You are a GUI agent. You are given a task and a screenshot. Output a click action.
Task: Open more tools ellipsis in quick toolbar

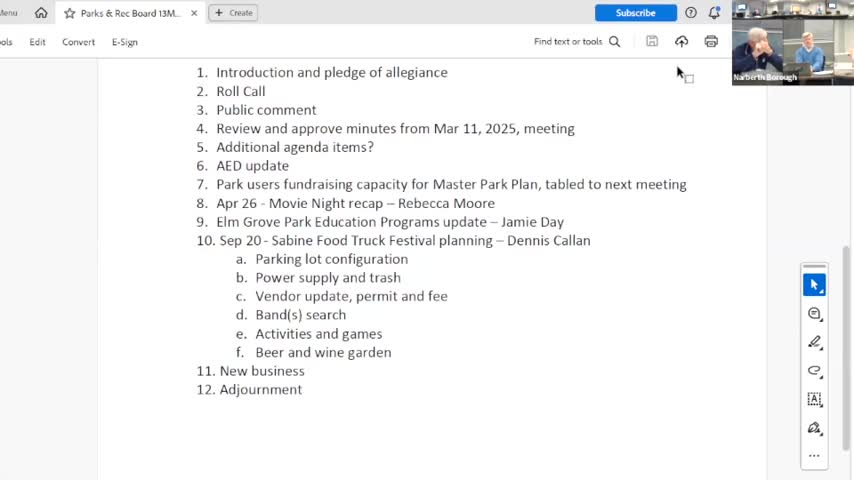[814, 455]
